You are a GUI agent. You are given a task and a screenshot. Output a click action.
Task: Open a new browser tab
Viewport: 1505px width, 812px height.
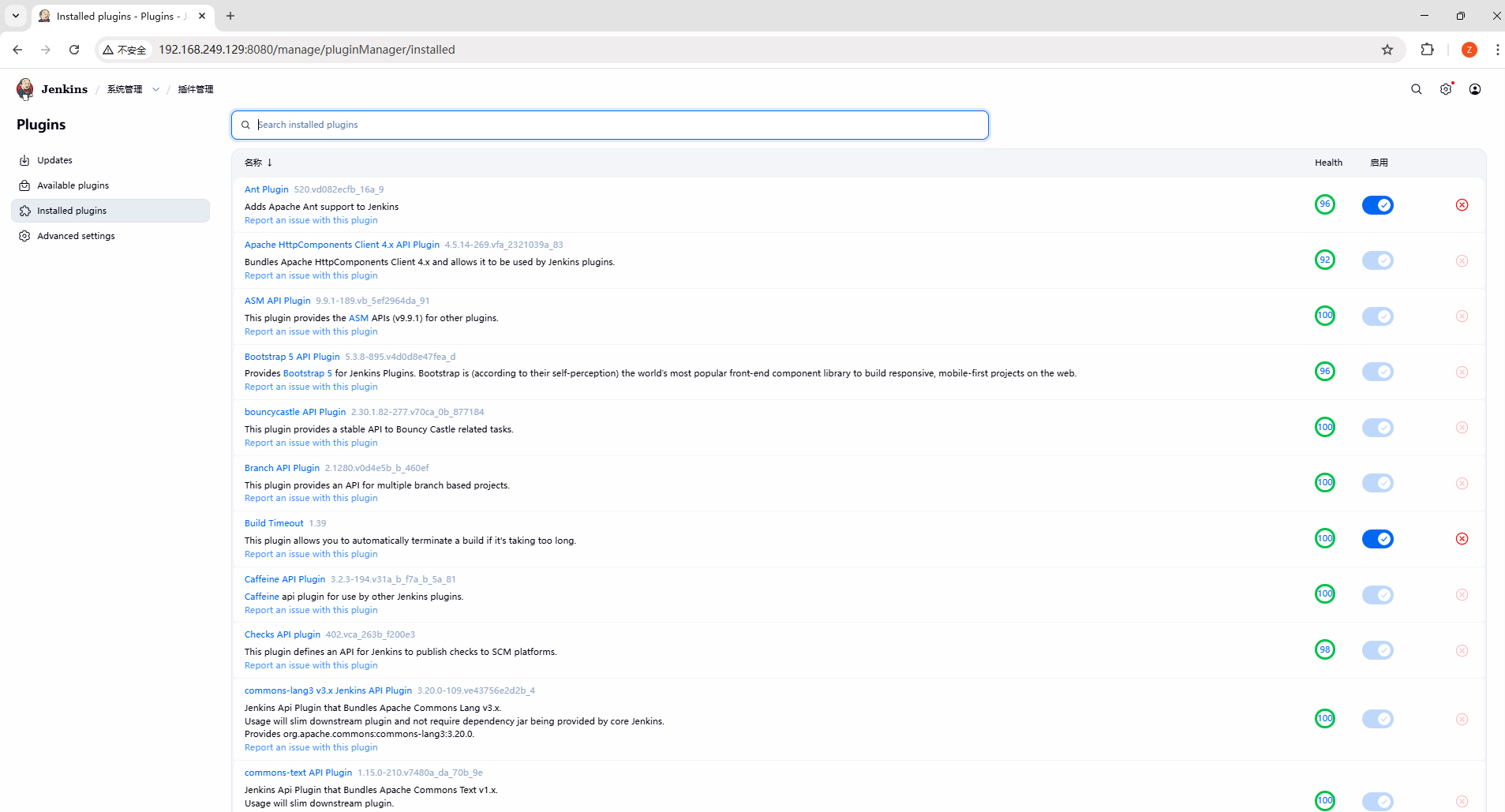[230, 16]
